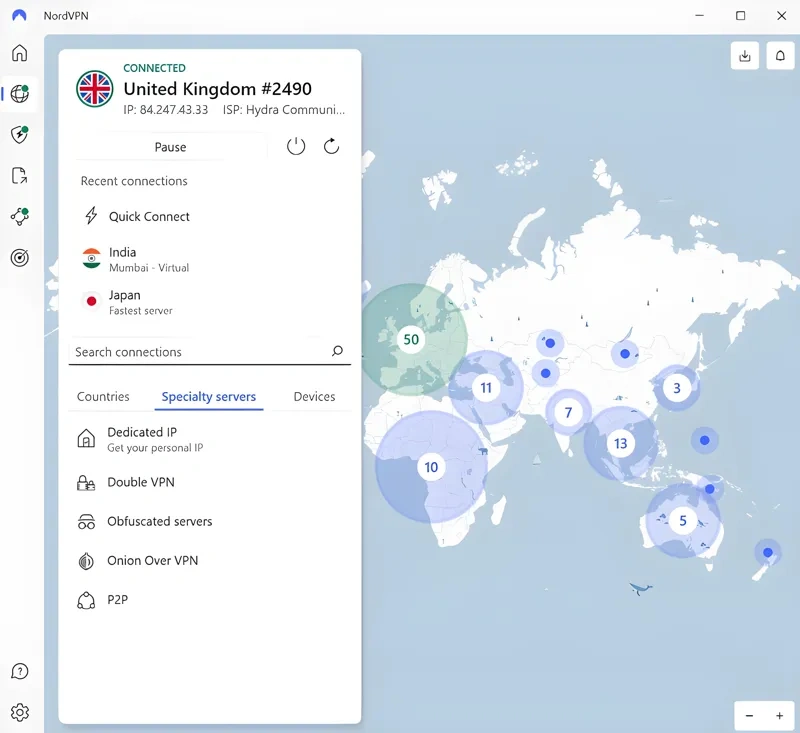This screenshot has height=733, width=800.
Task: Click the P2P icon
Action: click(x=86, y=600)
